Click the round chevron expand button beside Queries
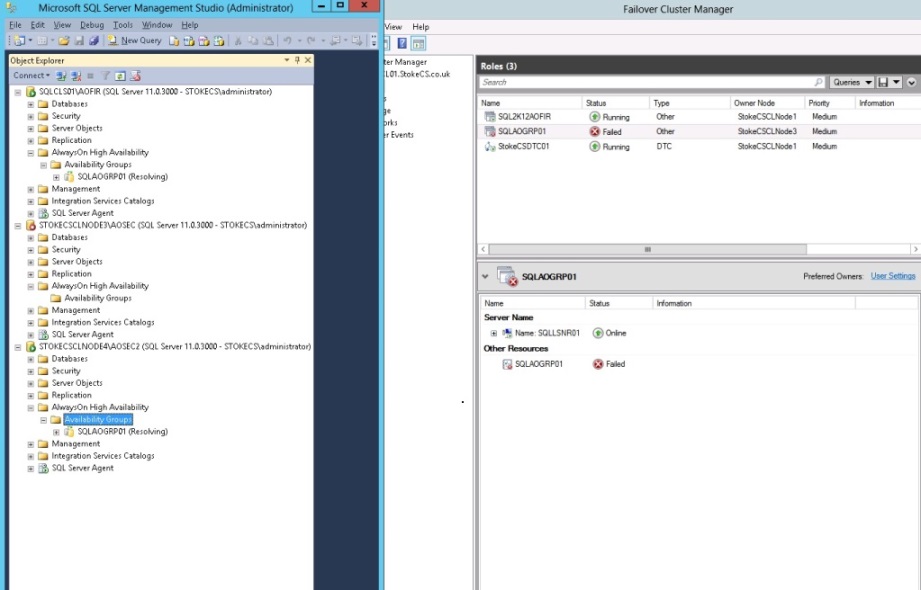Screen dimensions: 921x590 click(x=911, y=82)
